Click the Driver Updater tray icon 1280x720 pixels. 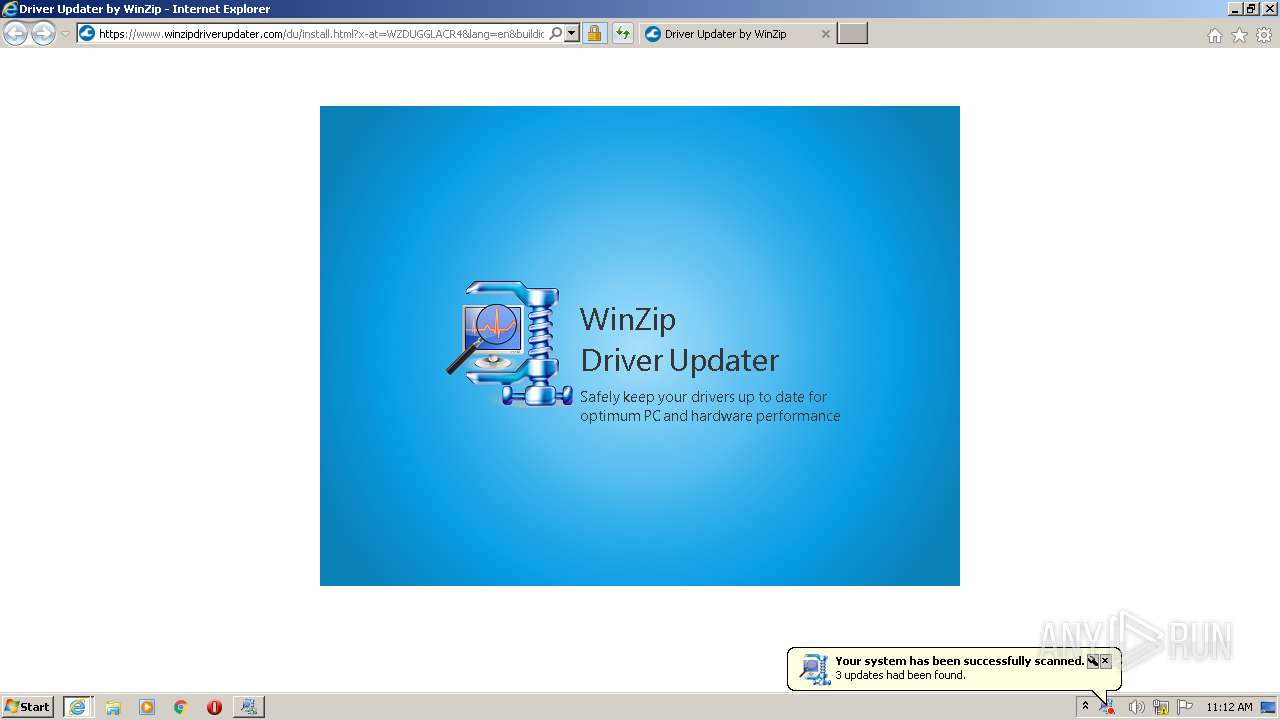pyautogui.click(x=1107, y=707)
